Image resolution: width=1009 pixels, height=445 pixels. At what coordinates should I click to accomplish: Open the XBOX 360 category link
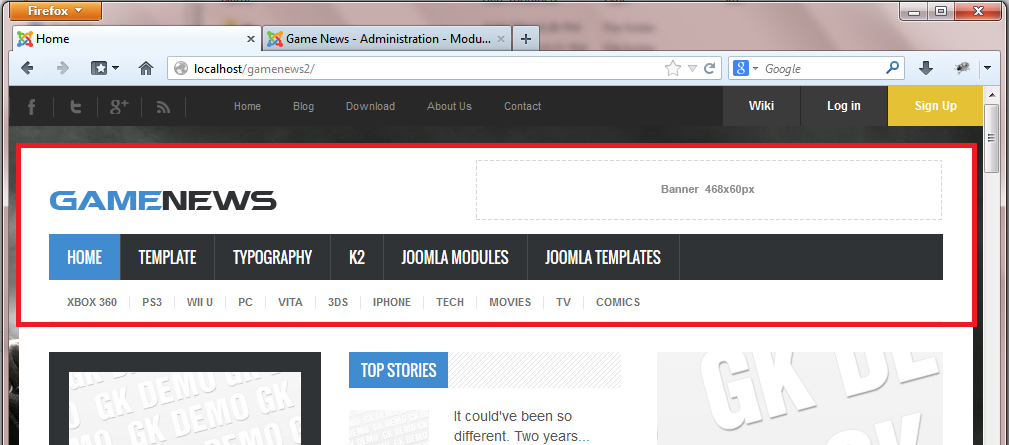(92, 302)
